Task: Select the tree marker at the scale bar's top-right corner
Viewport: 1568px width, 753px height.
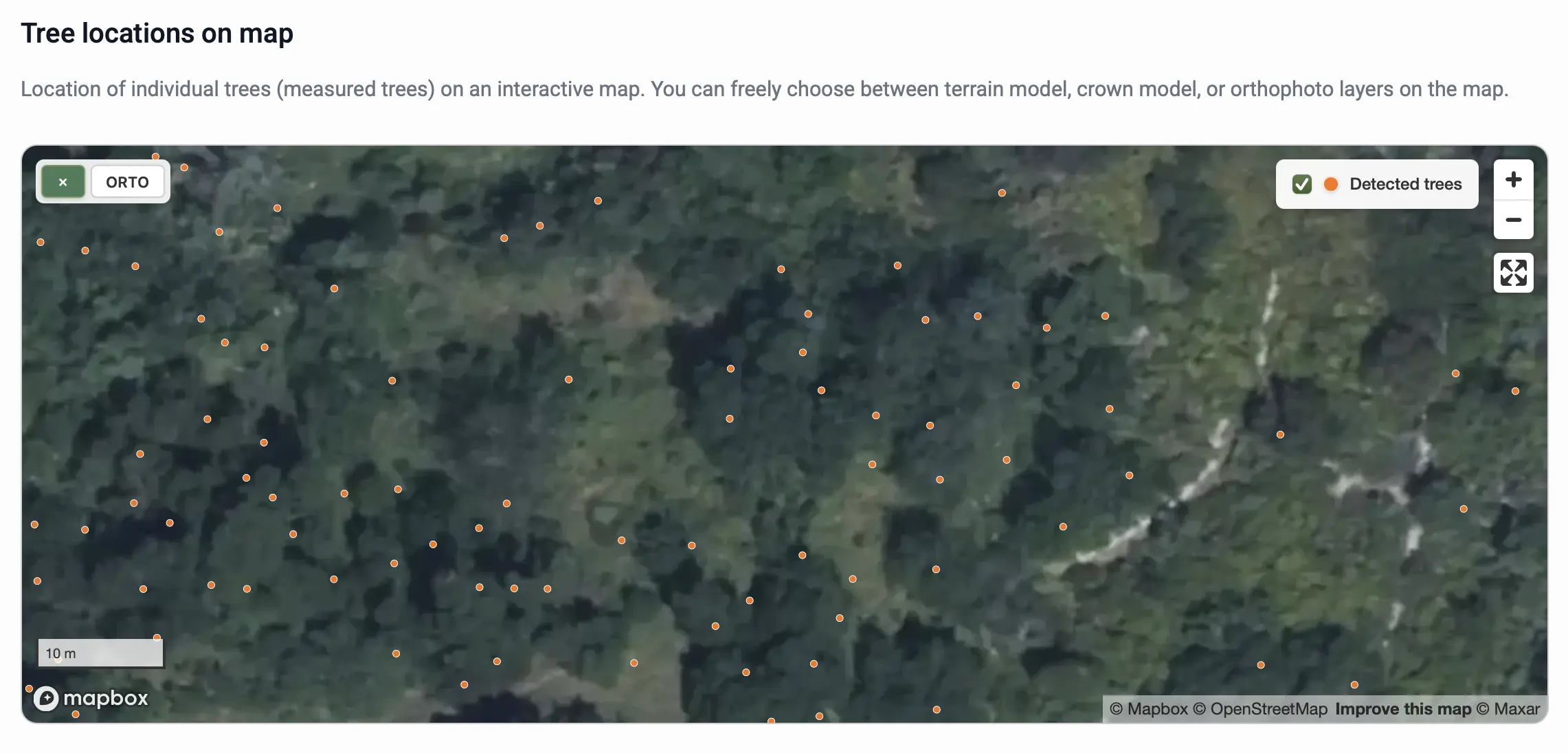Action: [157, 638]
